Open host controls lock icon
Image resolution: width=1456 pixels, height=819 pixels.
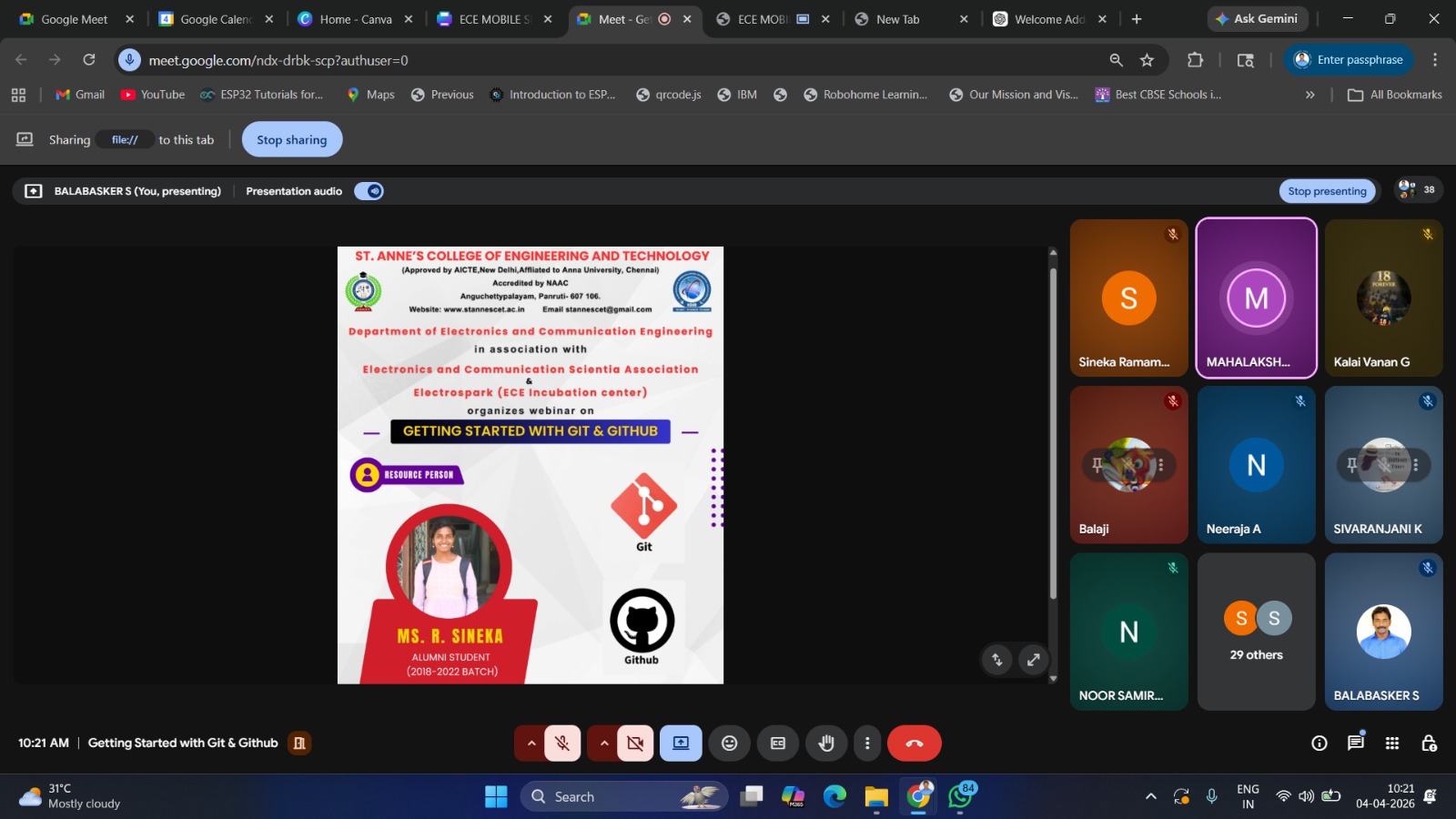click(x=1429, y=743)
